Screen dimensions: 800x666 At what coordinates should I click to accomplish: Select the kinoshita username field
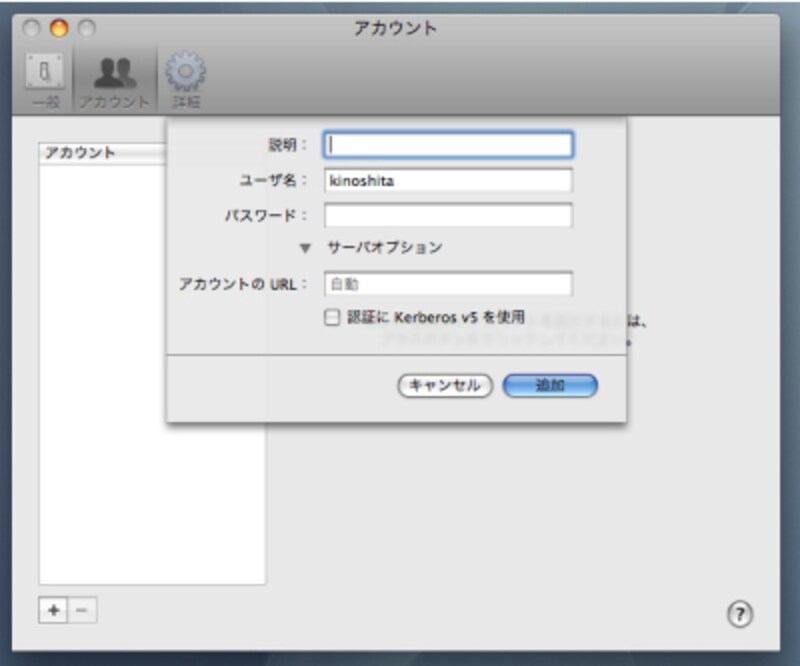447,180
